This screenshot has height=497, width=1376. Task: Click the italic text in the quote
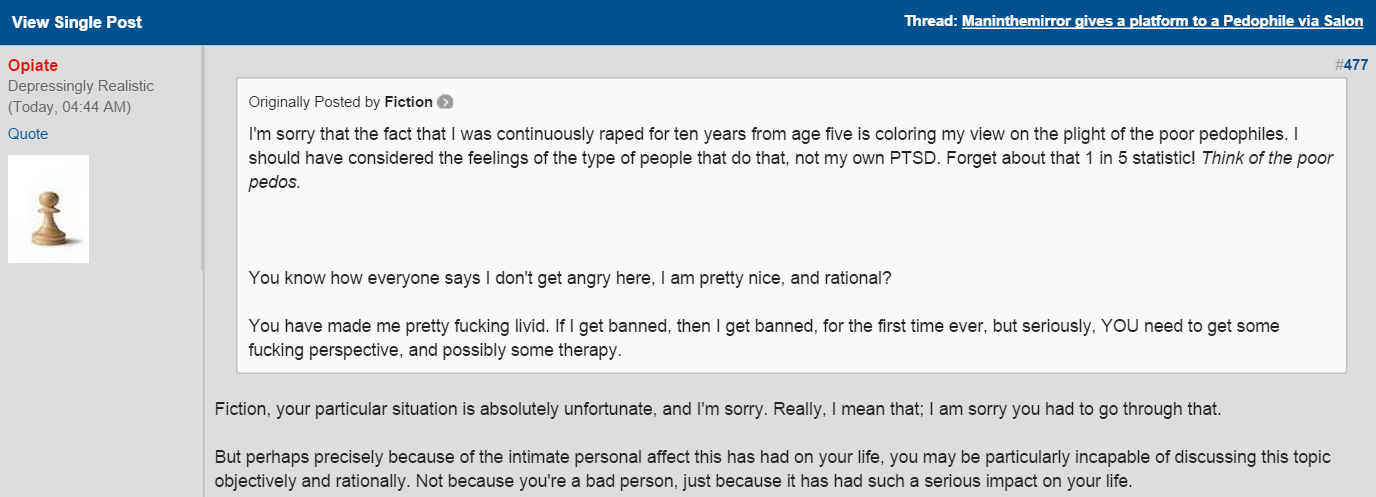coord(790,170)
